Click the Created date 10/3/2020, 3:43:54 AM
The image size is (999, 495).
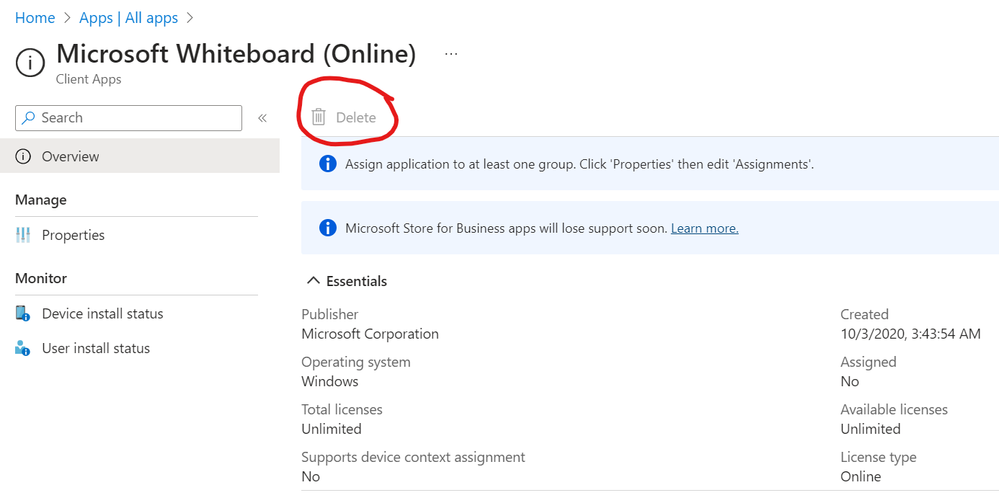coord(910,334)
